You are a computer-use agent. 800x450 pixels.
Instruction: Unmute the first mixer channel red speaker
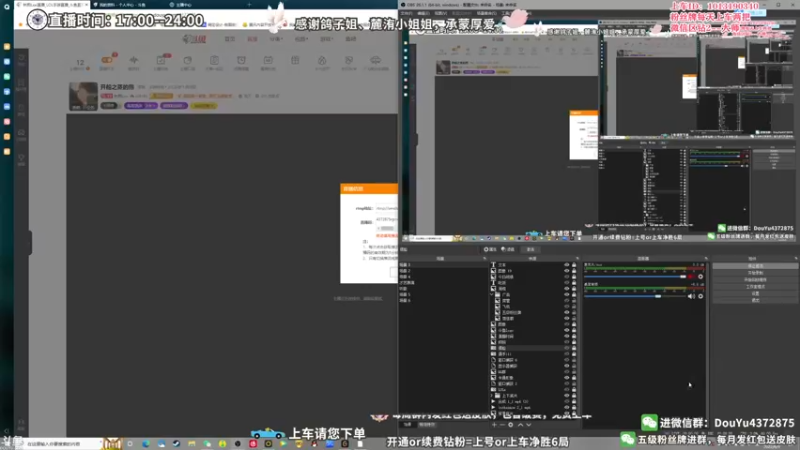coord(691,277)
